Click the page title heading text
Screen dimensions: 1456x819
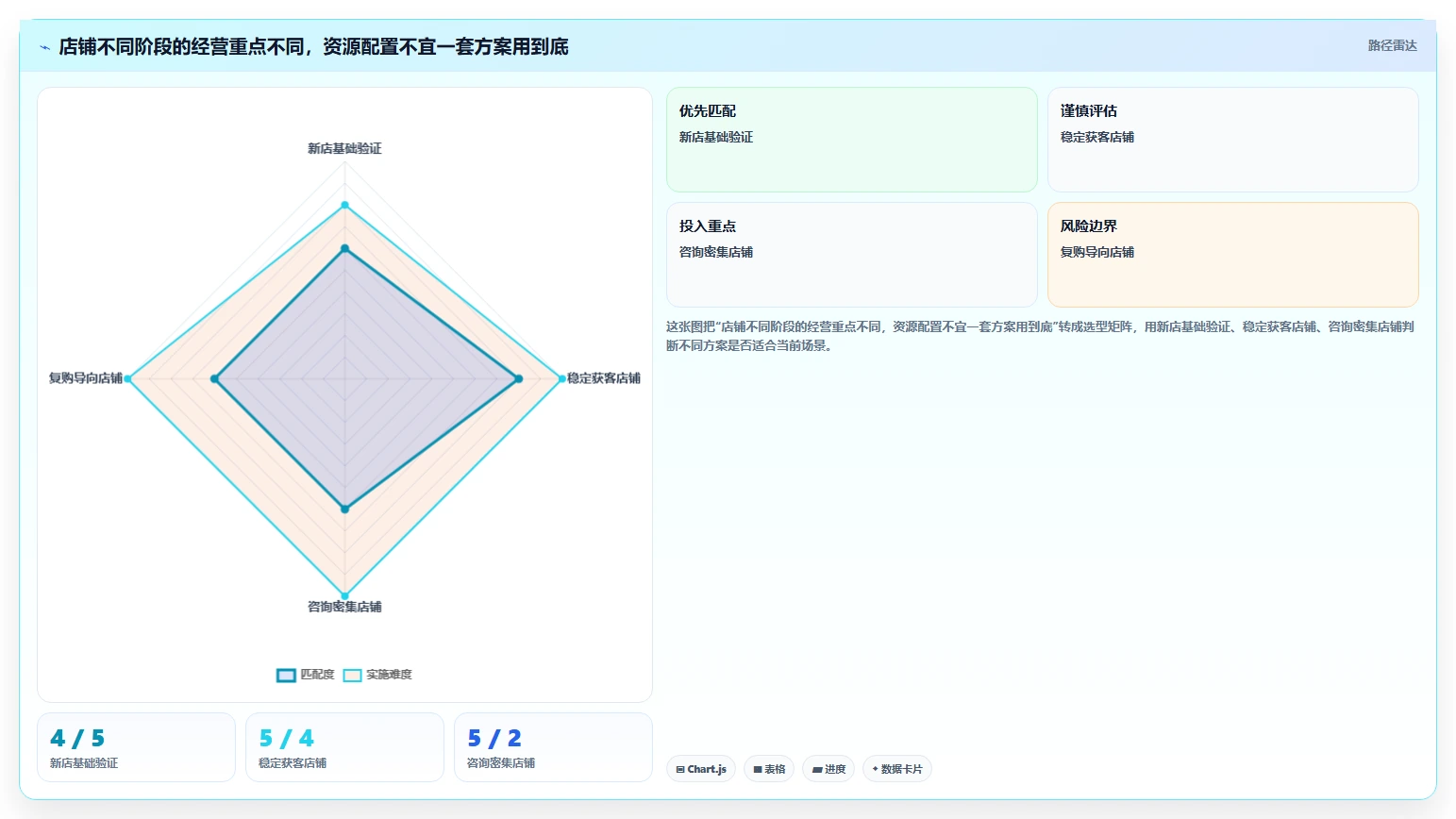click(x=313, y=46)
